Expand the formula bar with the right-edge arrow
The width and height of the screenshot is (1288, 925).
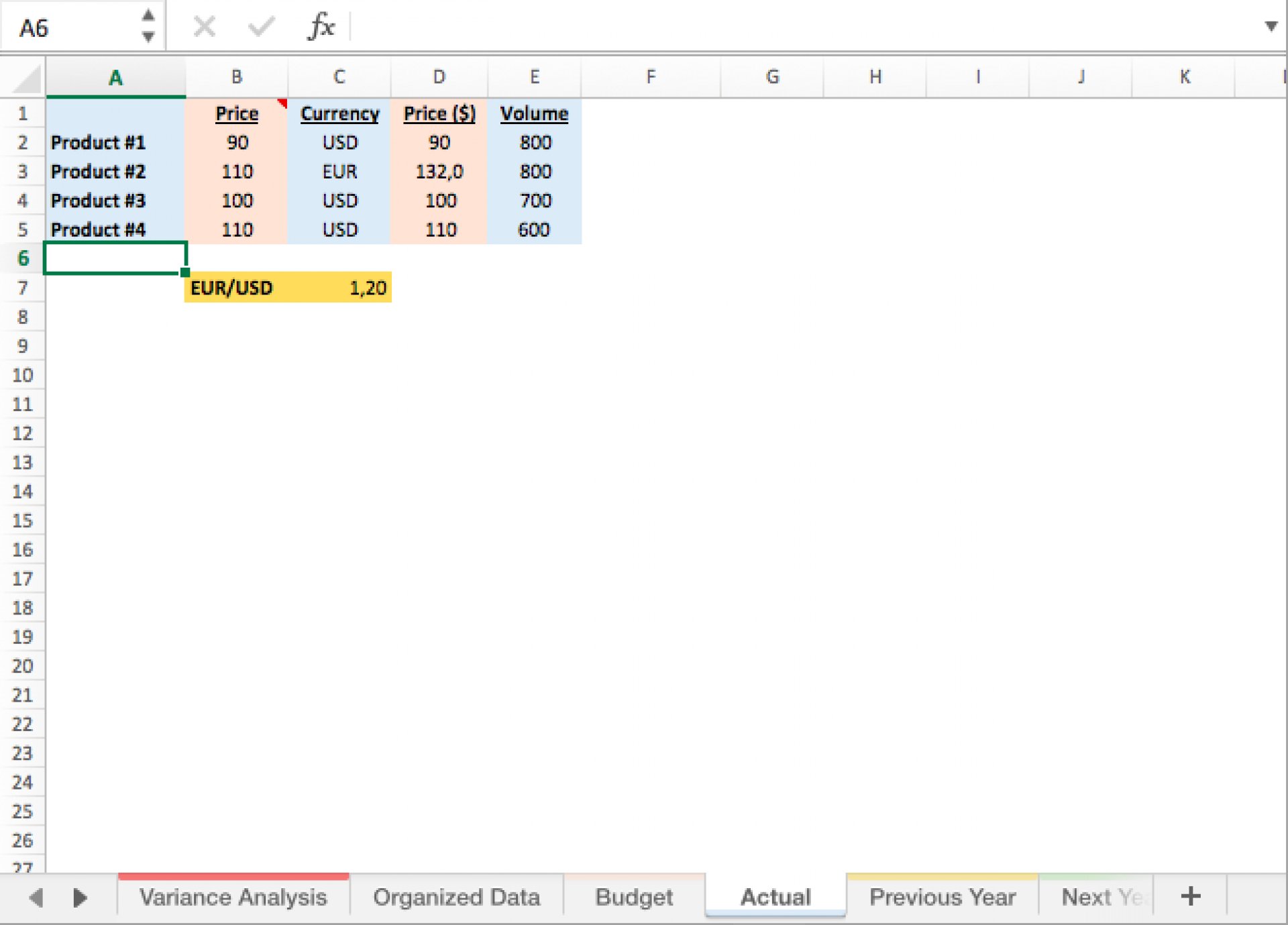coord(1271,26)
